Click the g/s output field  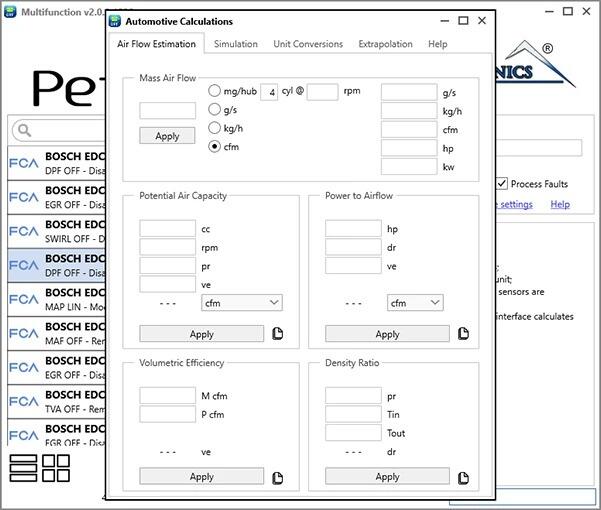point(409,92)
